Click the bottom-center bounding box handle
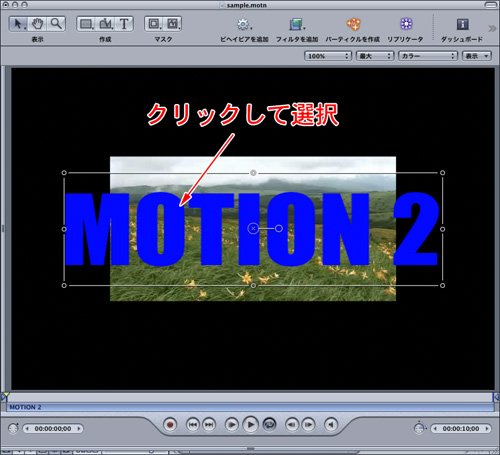Image resolution: width=500 pixels, height=455 pixels. click(x=253, y=285)
